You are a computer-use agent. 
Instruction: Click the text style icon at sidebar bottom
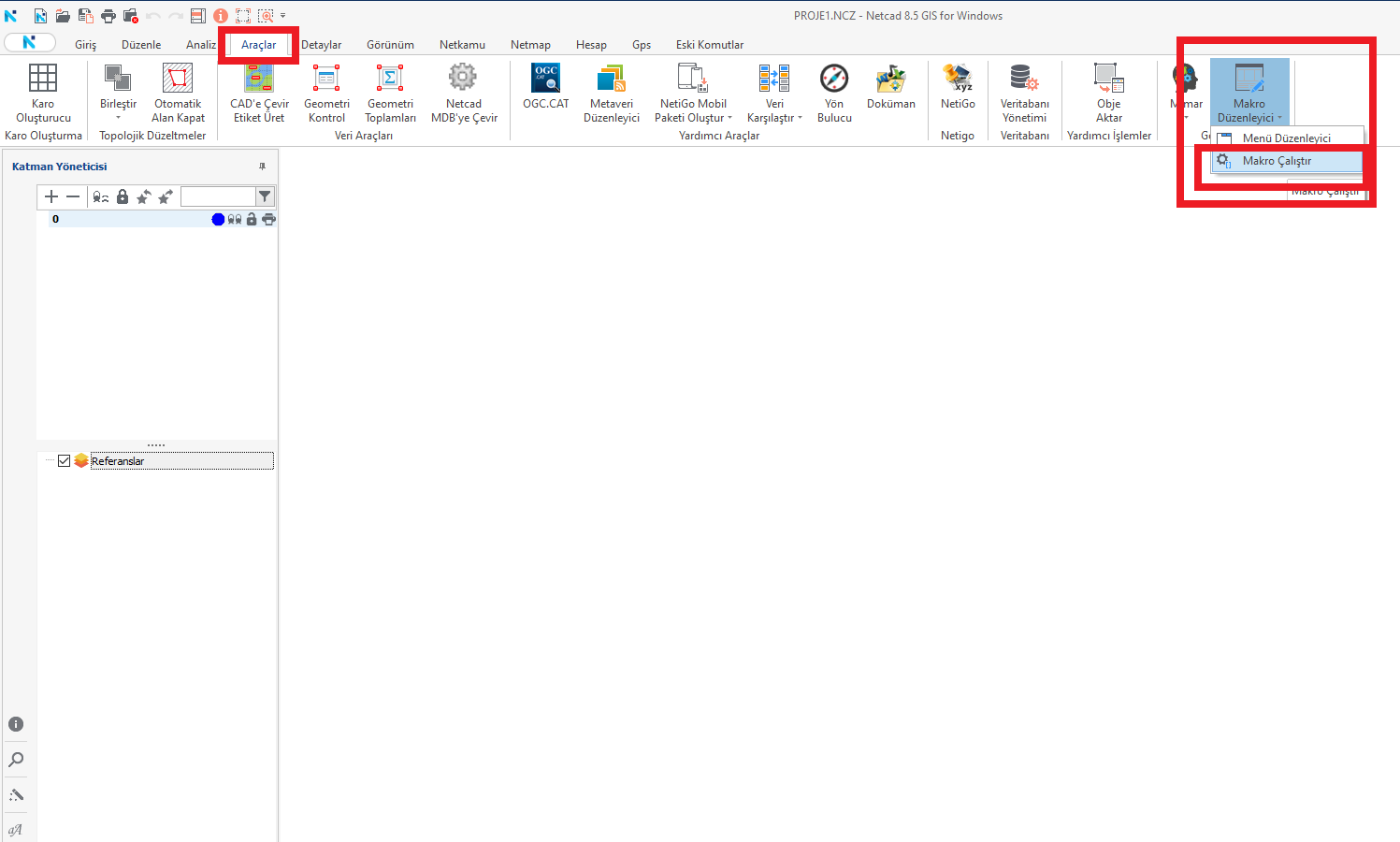16,830
